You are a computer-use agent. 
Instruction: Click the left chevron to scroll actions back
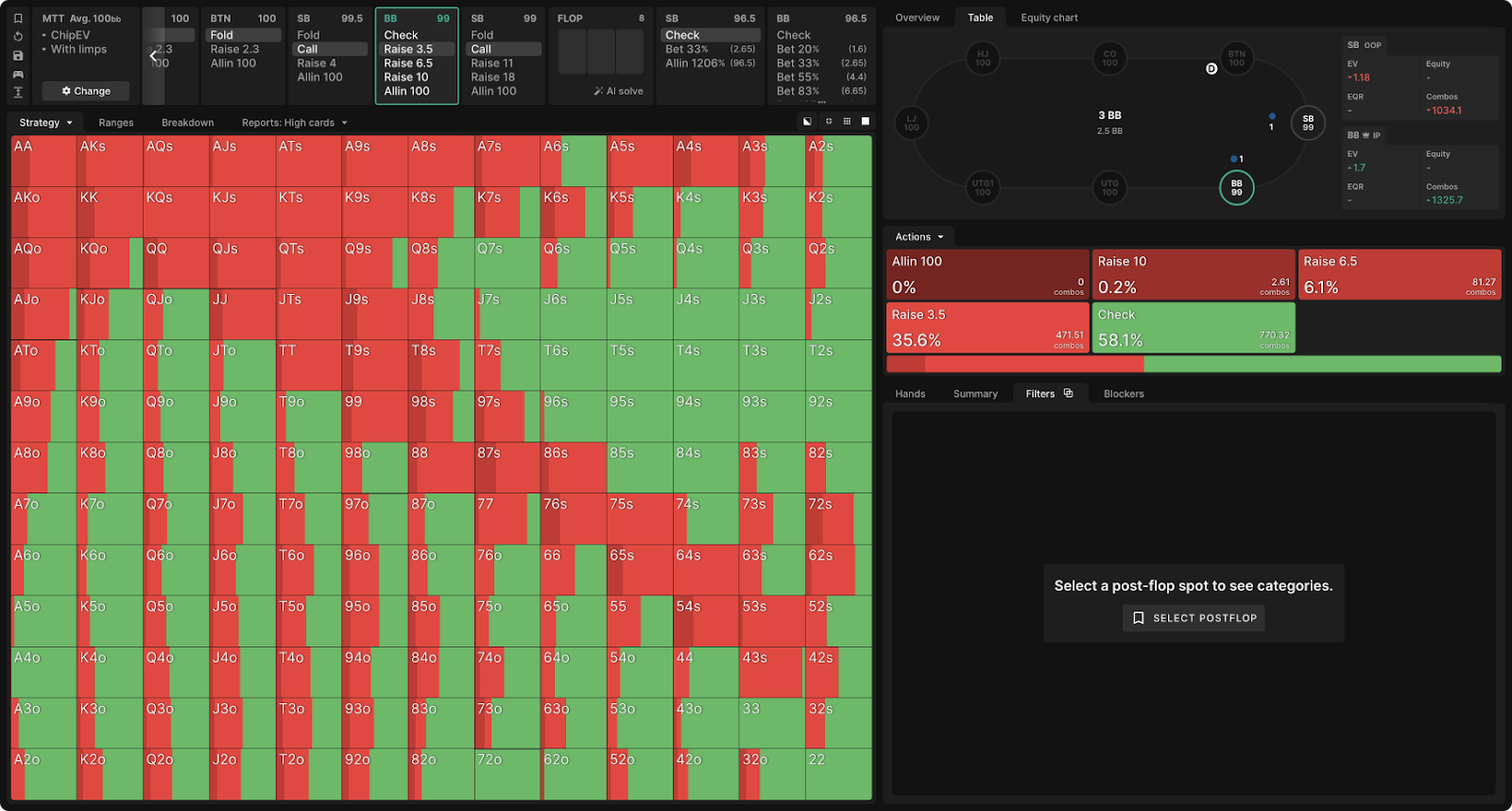pyautogui.click(x=153, y=56)
